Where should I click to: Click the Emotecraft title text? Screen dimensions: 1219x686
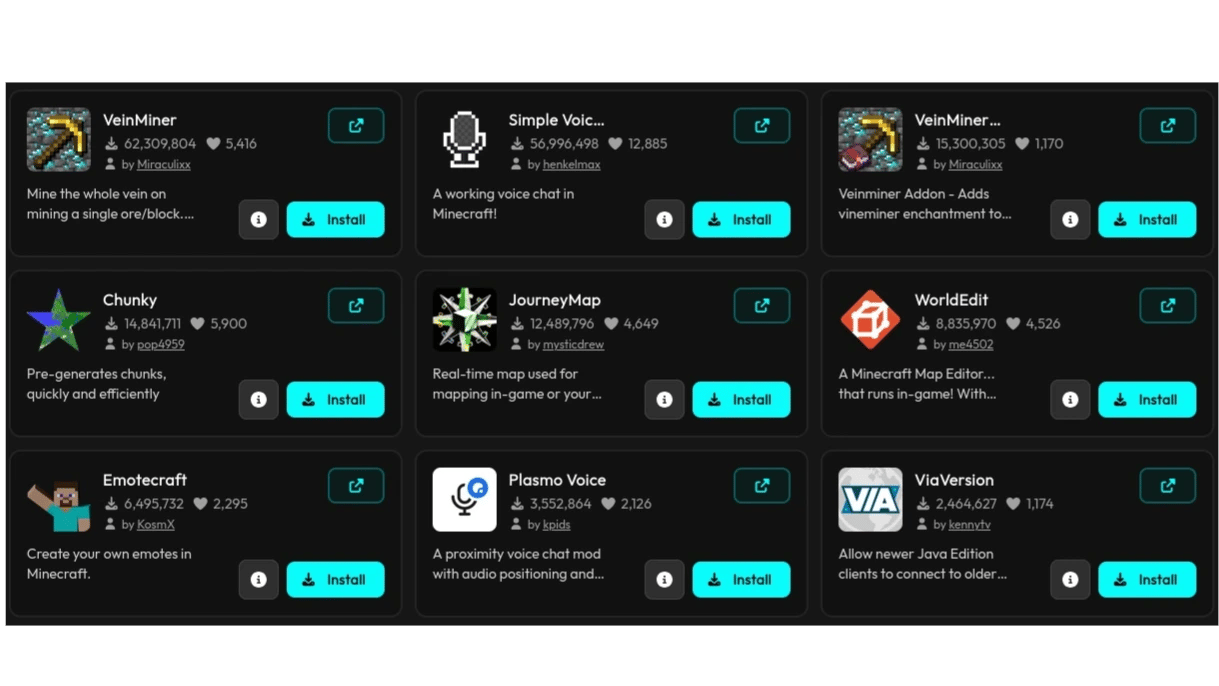(x=145, y=480)
